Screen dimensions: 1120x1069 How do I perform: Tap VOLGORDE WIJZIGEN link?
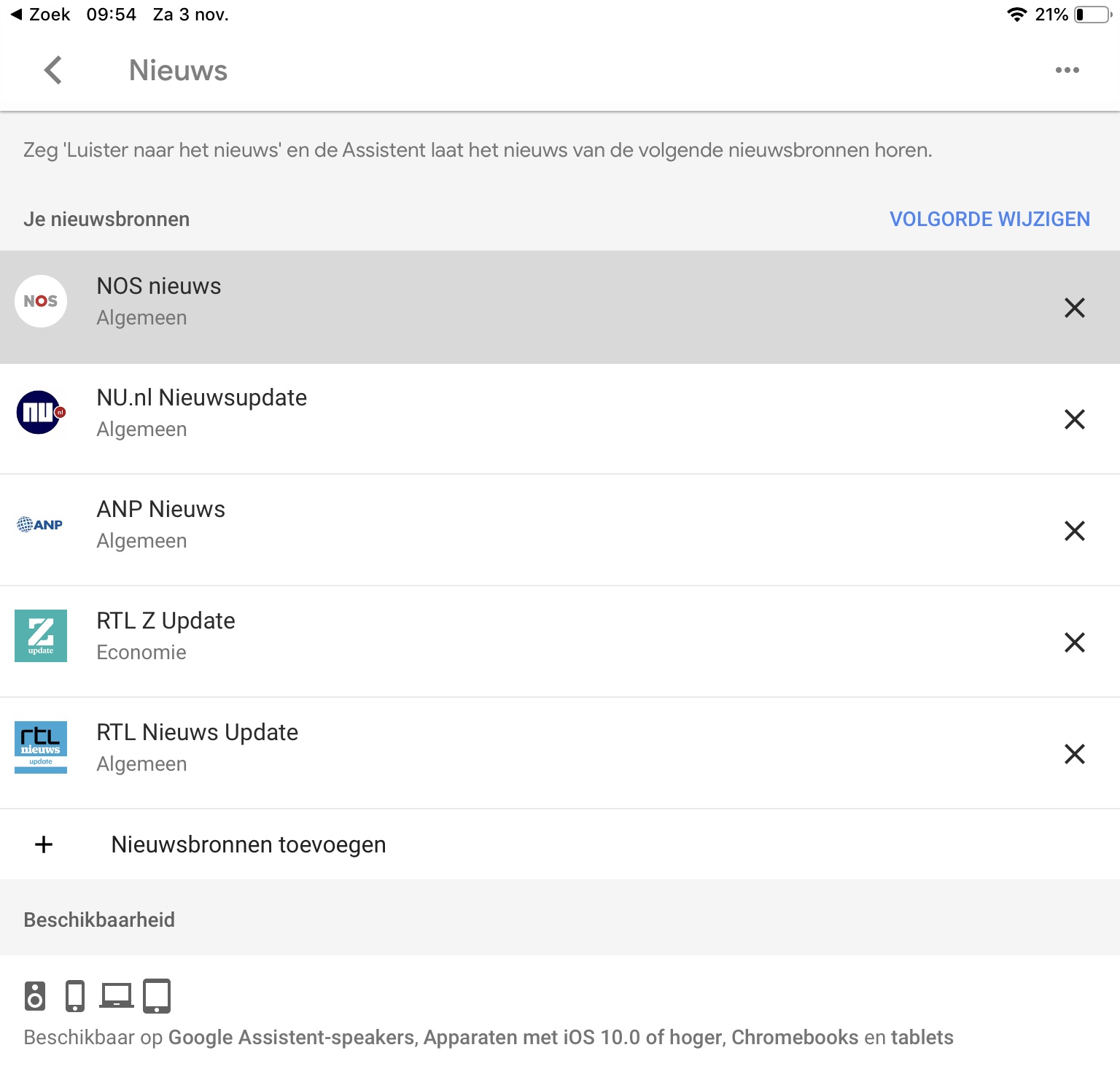point(989,219)
